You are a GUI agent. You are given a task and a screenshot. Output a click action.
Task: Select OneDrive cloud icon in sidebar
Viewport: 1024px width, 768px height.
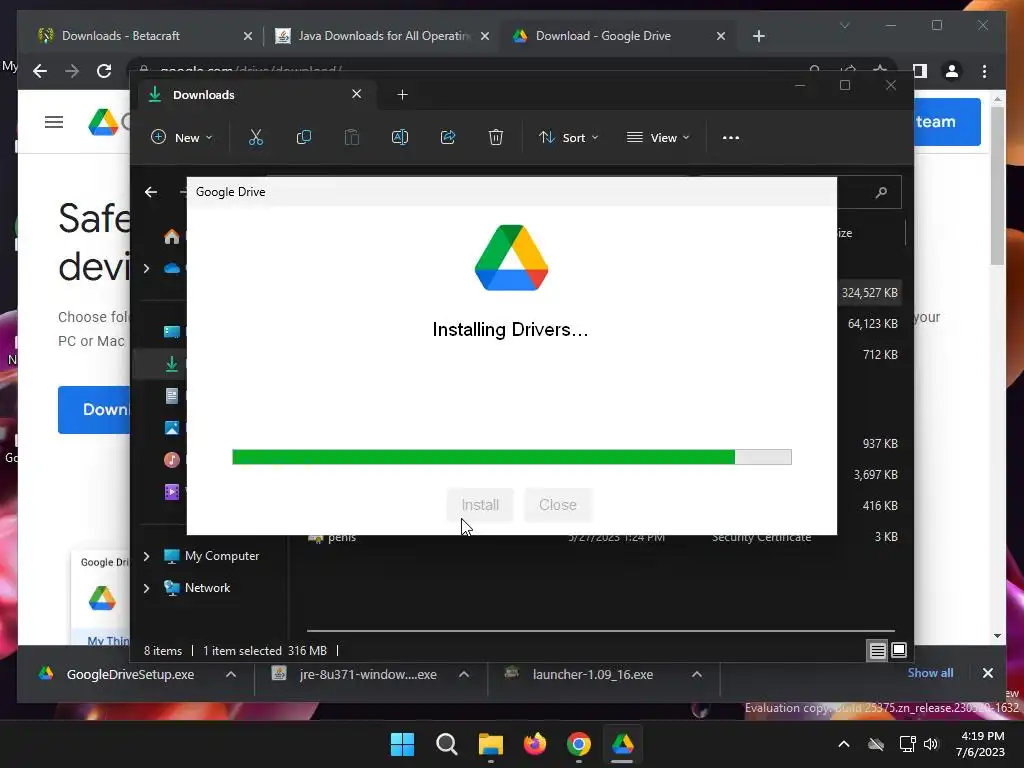[x=172, y=268]
